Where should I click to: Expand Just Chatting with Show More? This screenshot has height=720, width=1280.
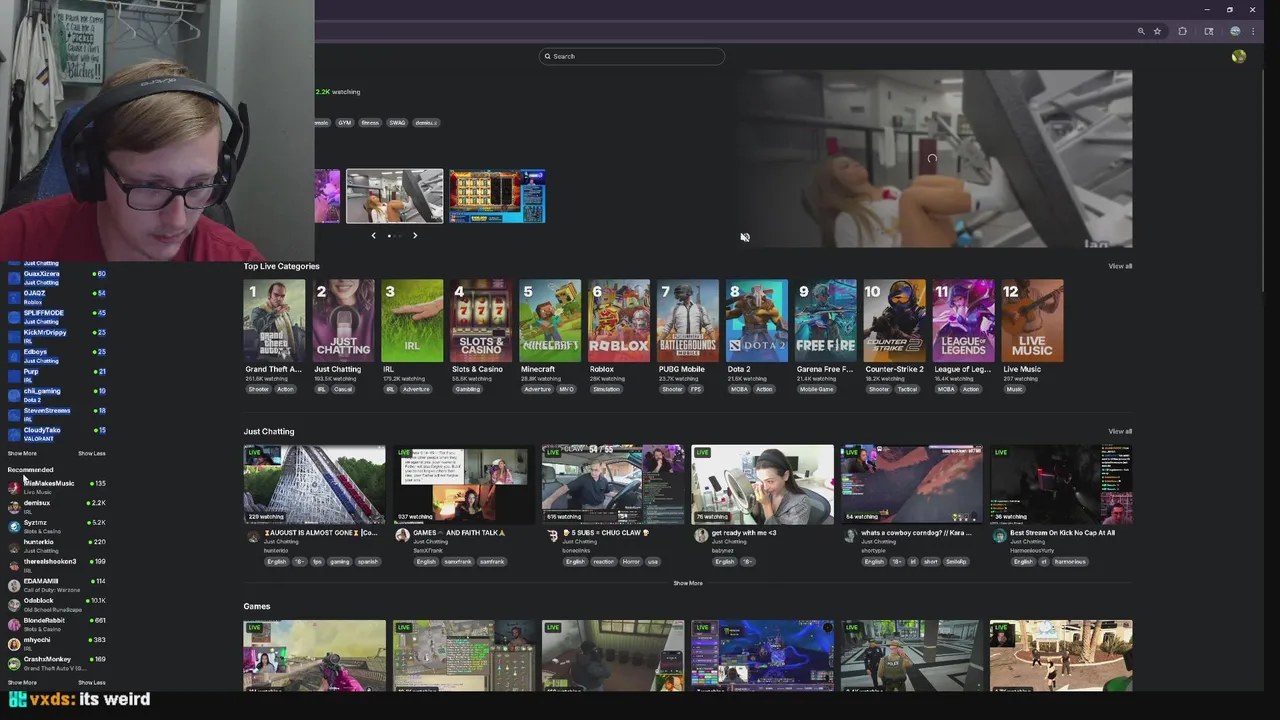coord(688,583)
